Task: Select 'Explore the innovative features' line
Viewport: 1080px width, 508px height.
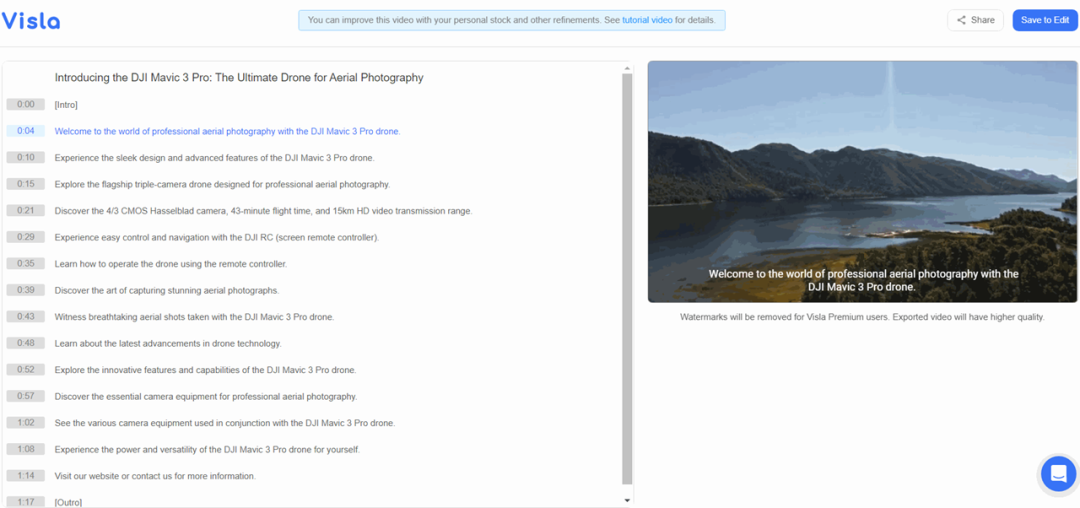Action: point(205,370)
